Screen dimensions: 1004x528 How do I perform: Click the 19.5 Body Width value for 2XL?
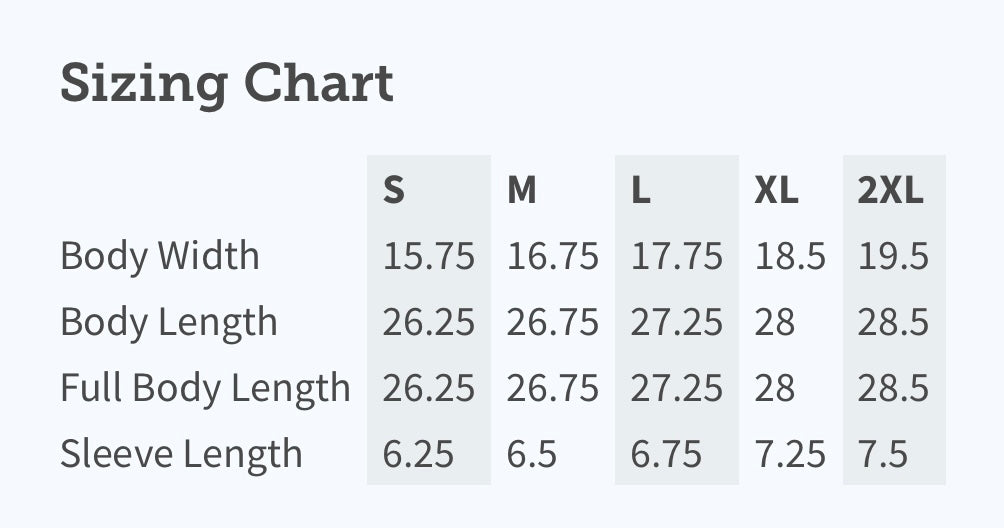coord(893,256)
